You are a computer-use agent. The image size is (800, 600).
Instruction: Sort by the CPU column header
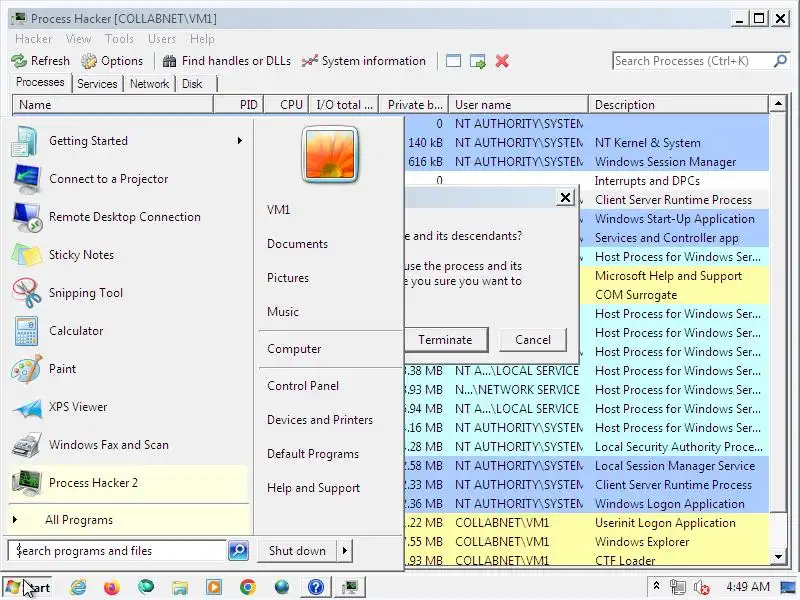tap(286, 105)
